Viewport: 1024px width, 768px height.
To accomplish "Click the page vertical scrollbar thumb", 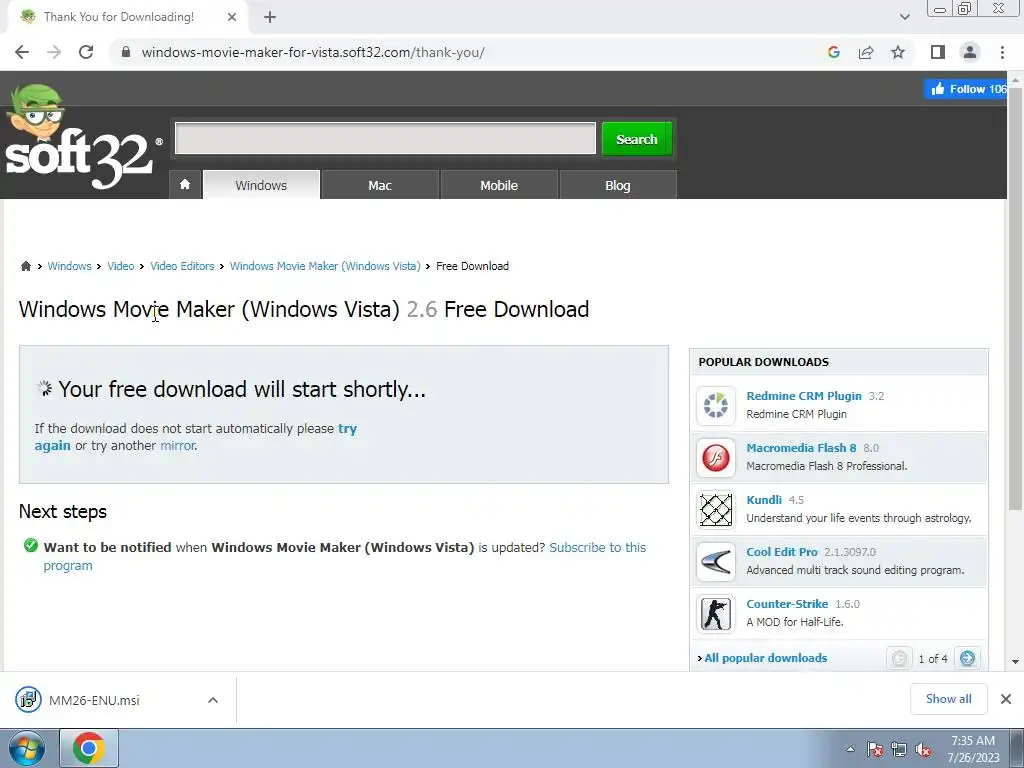I will [1015, 300].
